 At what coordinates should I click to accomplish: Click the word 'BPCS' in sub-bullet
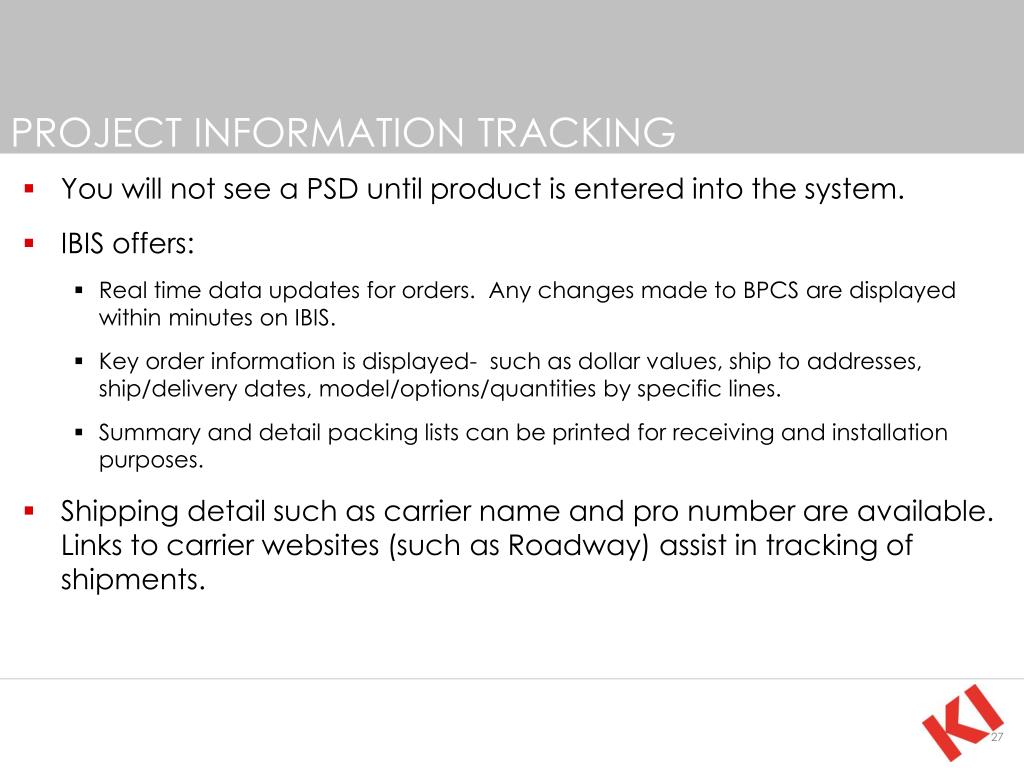click(x=771, y=290)
